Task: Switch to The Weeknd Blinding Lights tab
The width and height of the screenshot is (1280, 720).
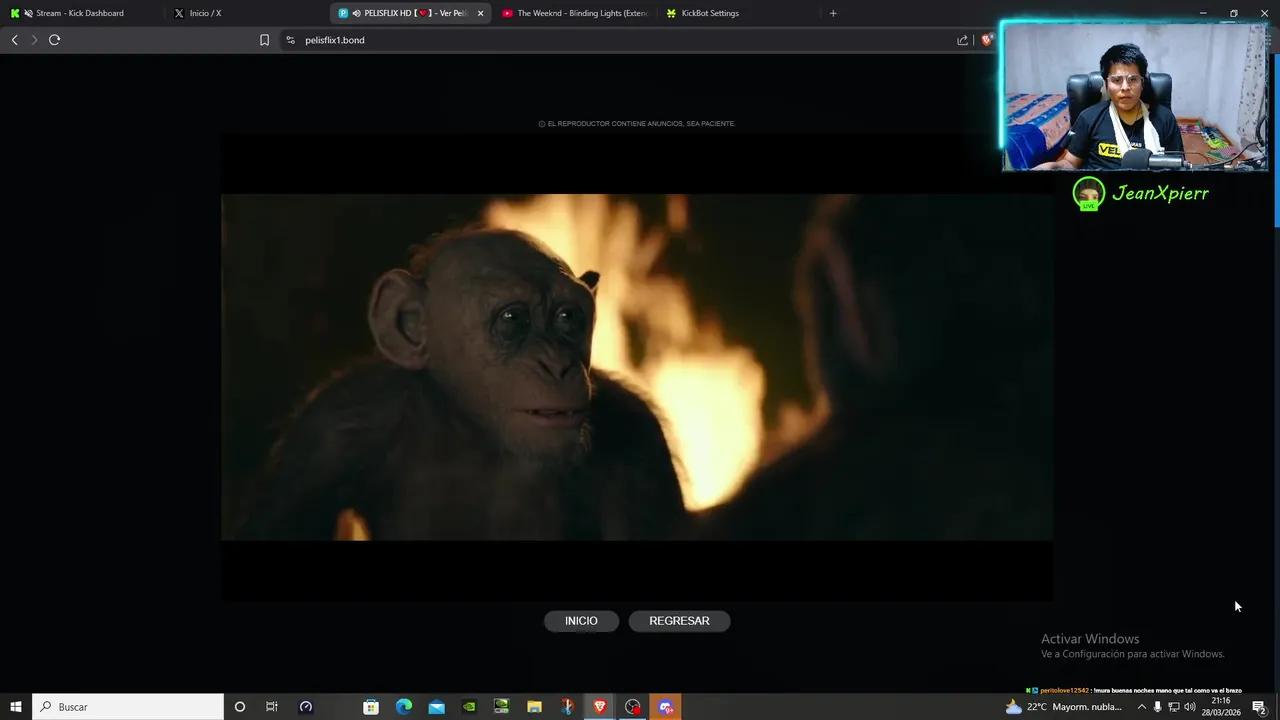Action: [x=575, y=13]
